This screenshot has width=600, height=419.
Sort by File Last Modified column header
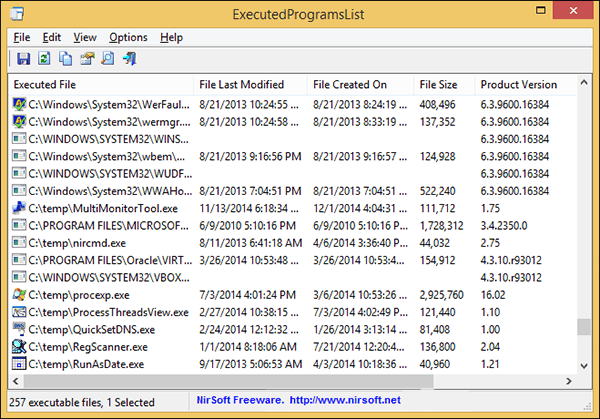[x=250, y=85]
